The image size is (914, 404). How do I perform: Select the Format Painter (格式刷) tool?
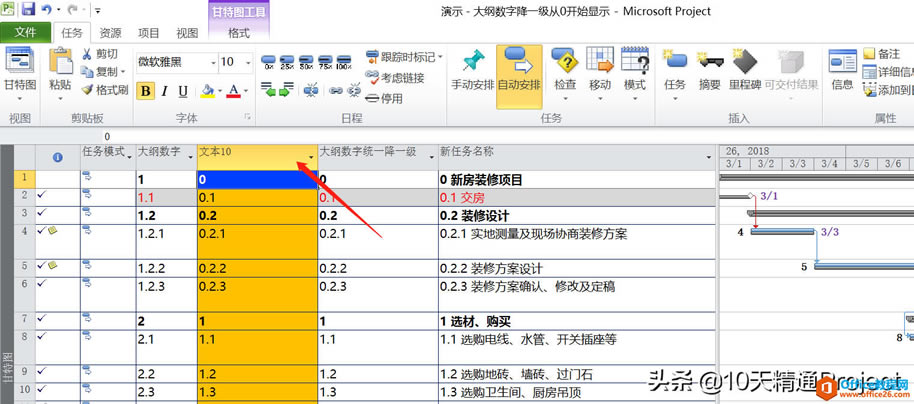click(x=104, y=90)
